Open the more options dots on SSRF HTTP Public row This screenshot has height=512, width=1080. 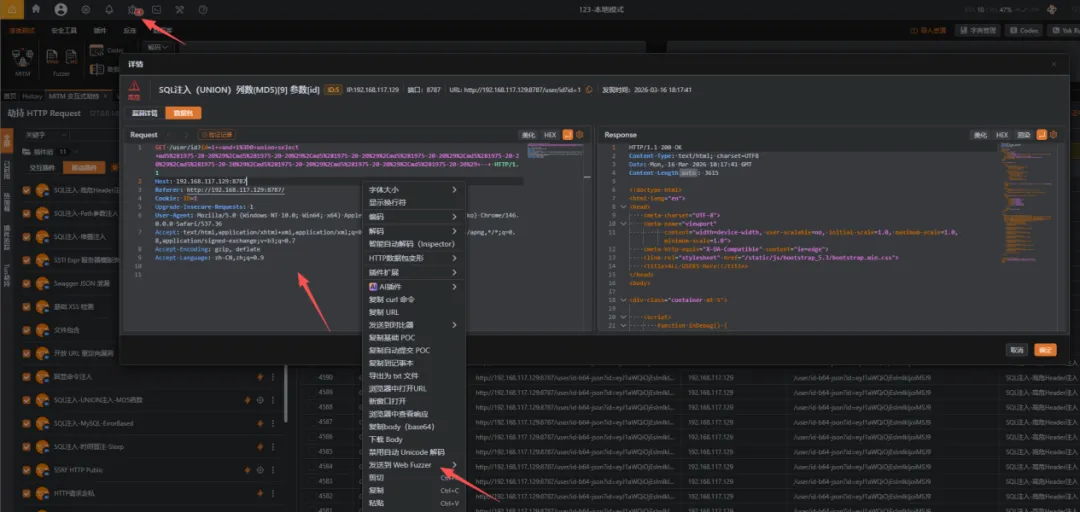point(273,470)
